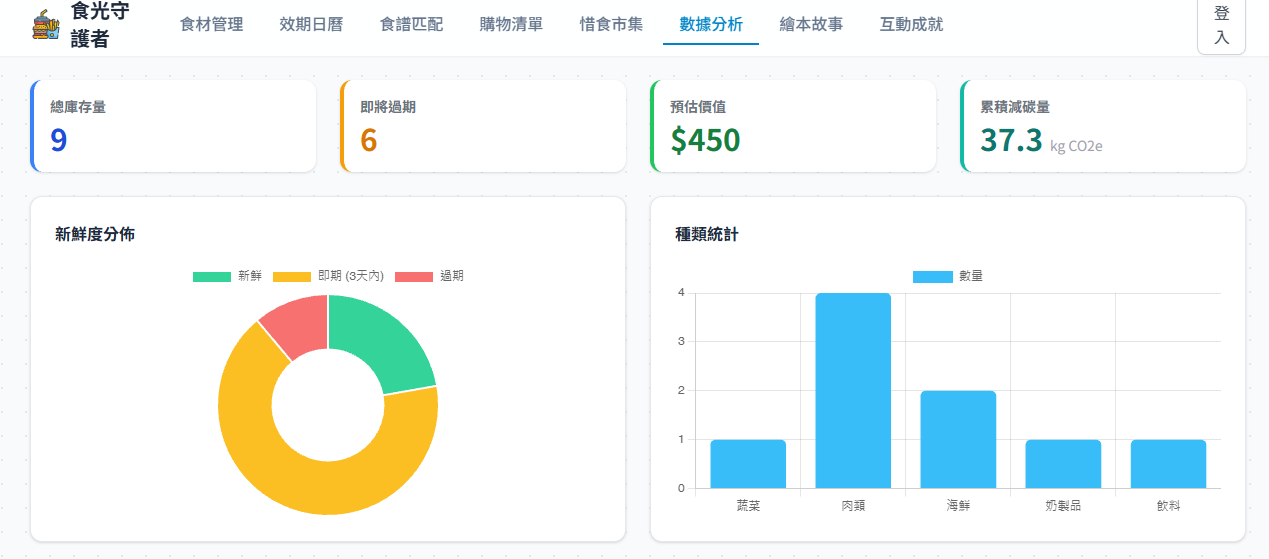Open the 食材管理 tab

click(x=211, y=25)
